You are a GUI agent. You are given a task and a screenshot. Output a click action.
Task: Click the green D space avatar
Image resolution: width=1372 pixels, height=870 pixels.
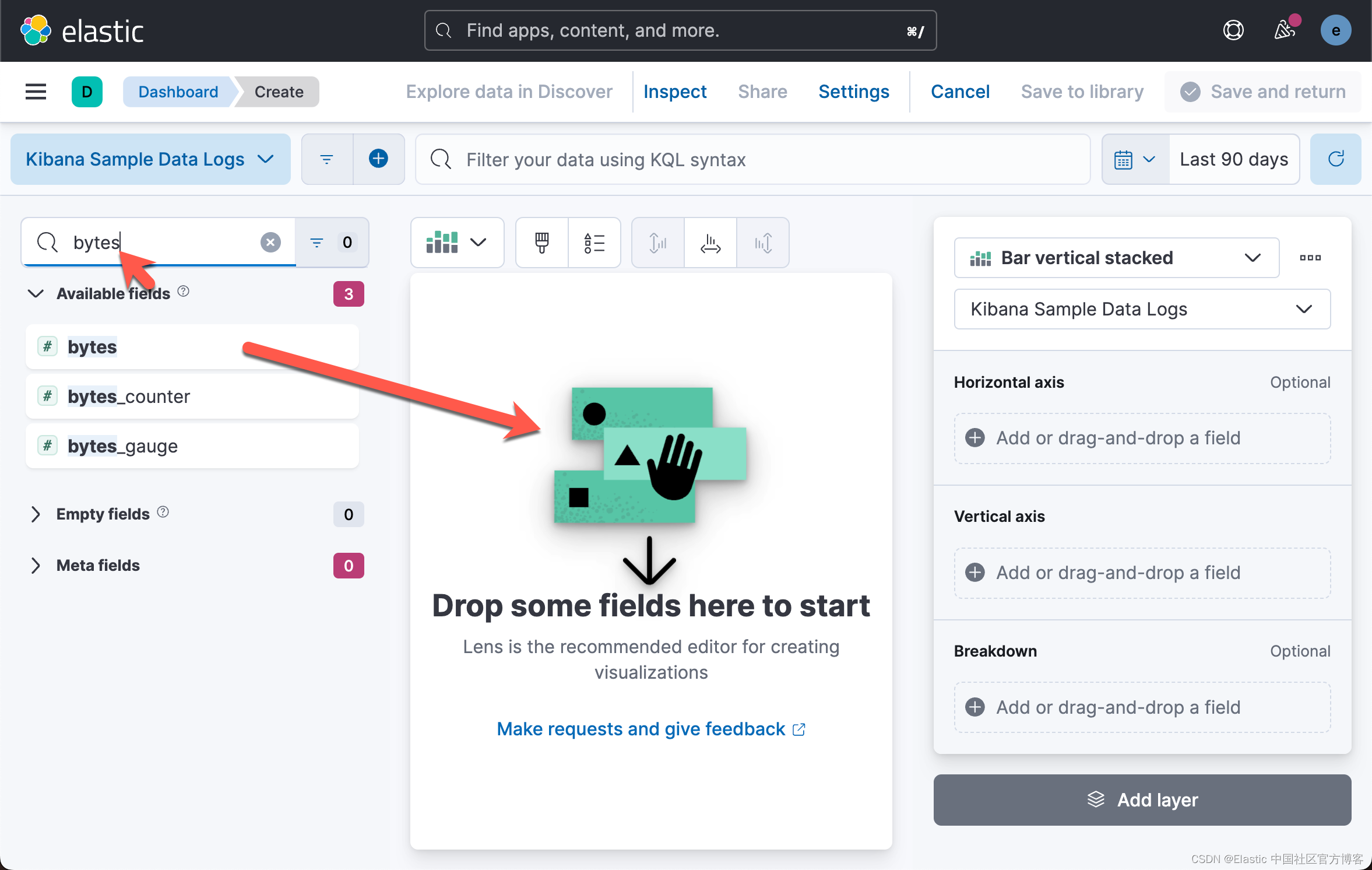(87, 92)
